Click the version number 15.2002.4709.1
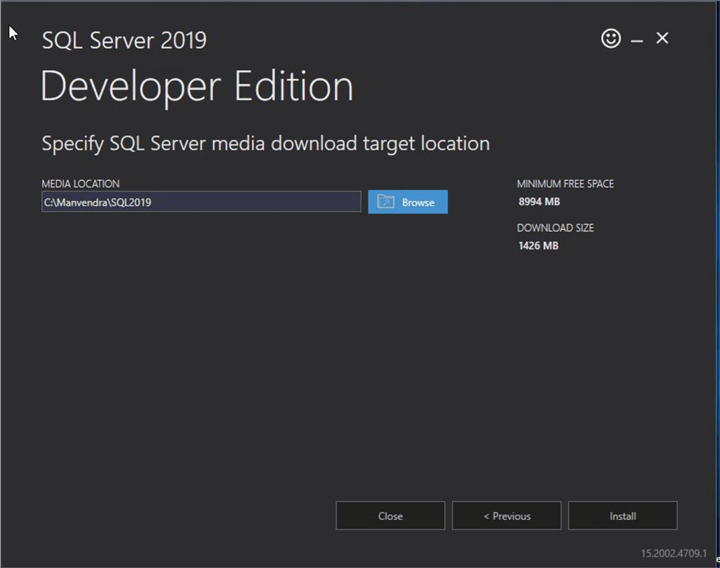 coord(673,553)
